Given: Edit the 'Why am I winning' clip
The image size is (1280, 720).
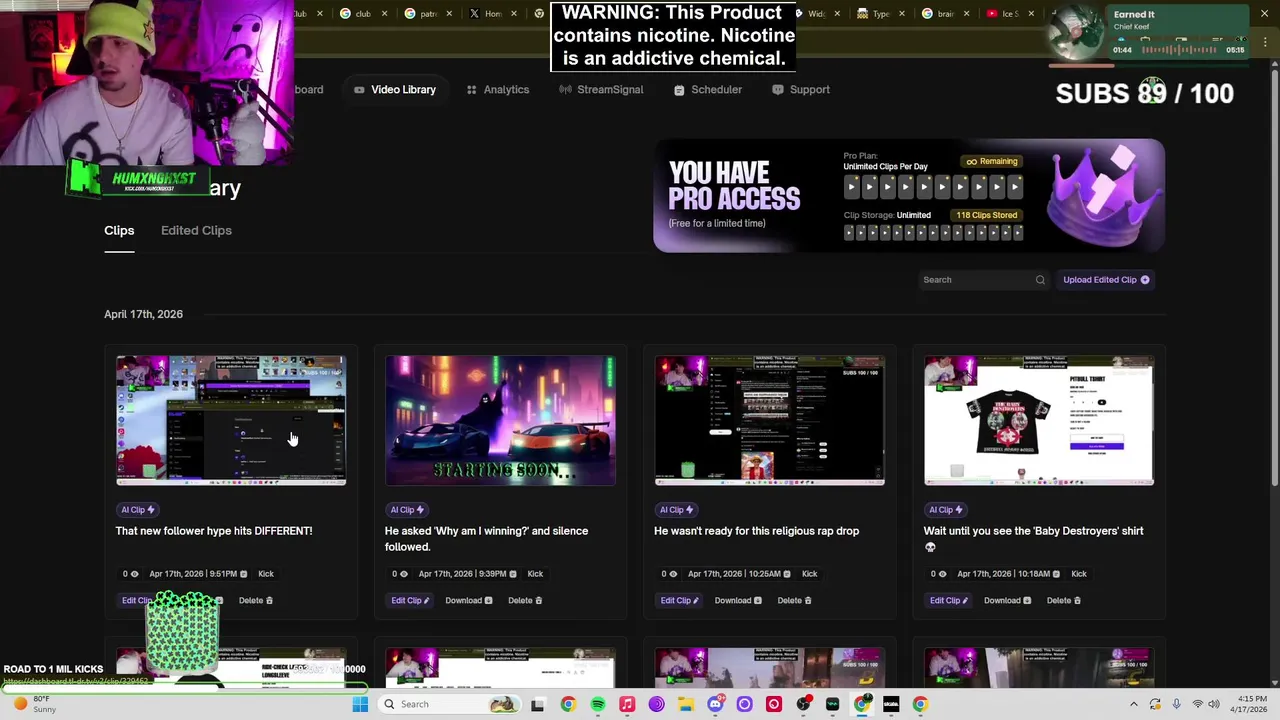Looking at the screenshot, I should (x=410, y=601).
